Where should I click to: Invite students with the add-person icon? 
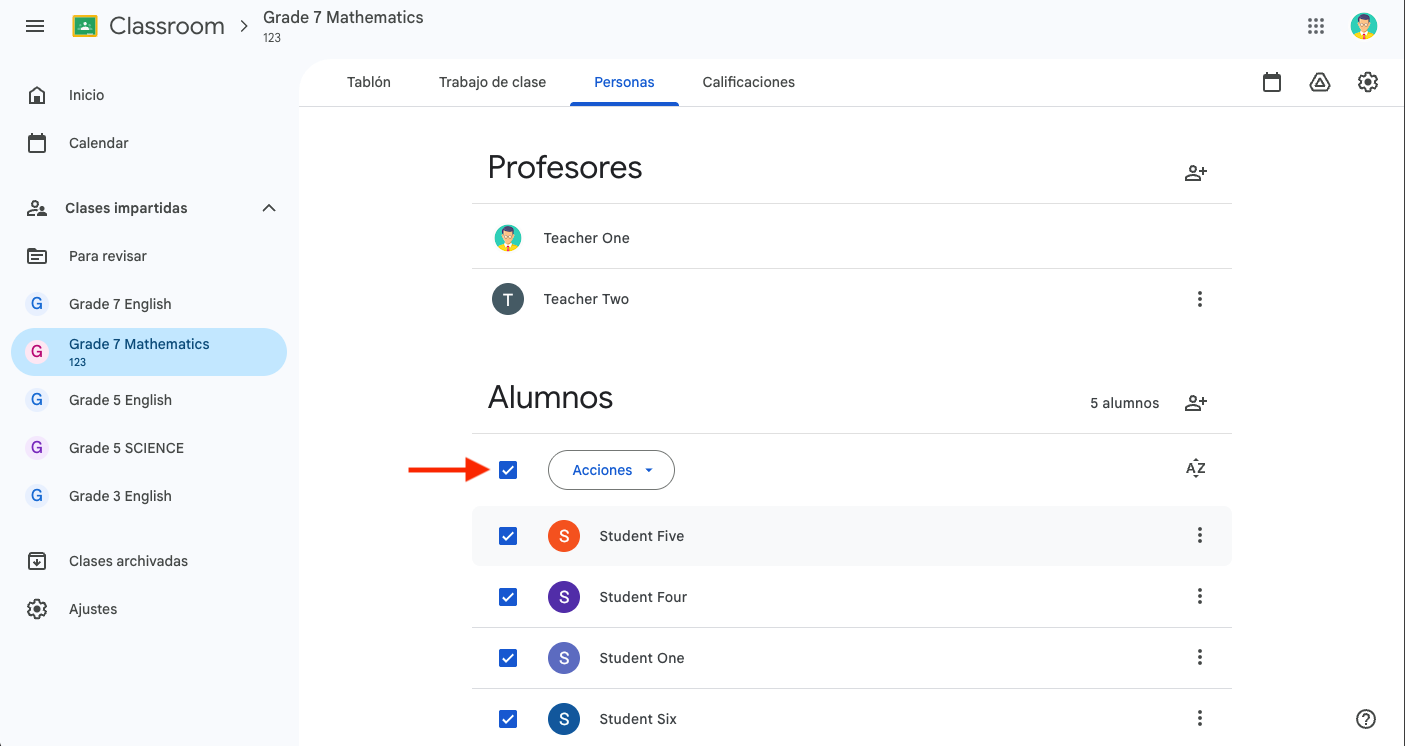pos(1195,403)
